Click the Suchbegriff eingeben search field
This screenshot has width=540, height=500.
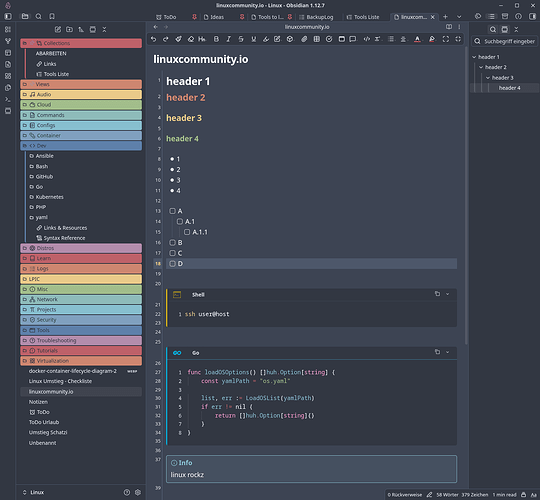505,41
